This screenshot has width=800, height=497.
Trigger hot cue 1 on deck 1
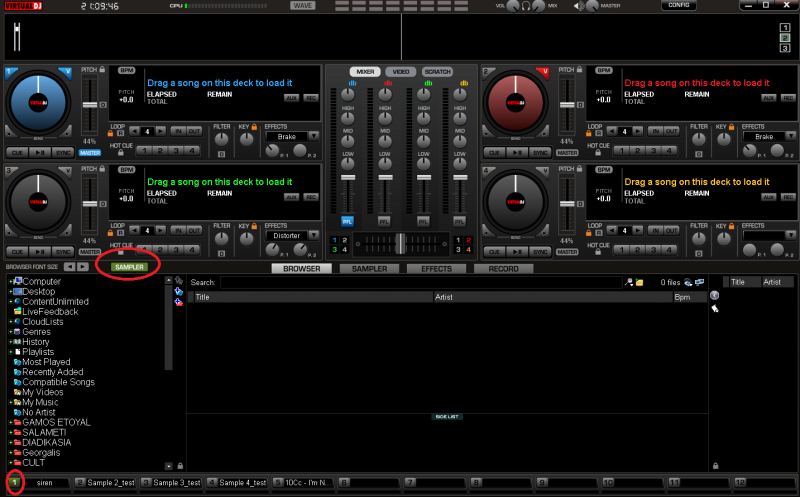[x=144, y=151]
